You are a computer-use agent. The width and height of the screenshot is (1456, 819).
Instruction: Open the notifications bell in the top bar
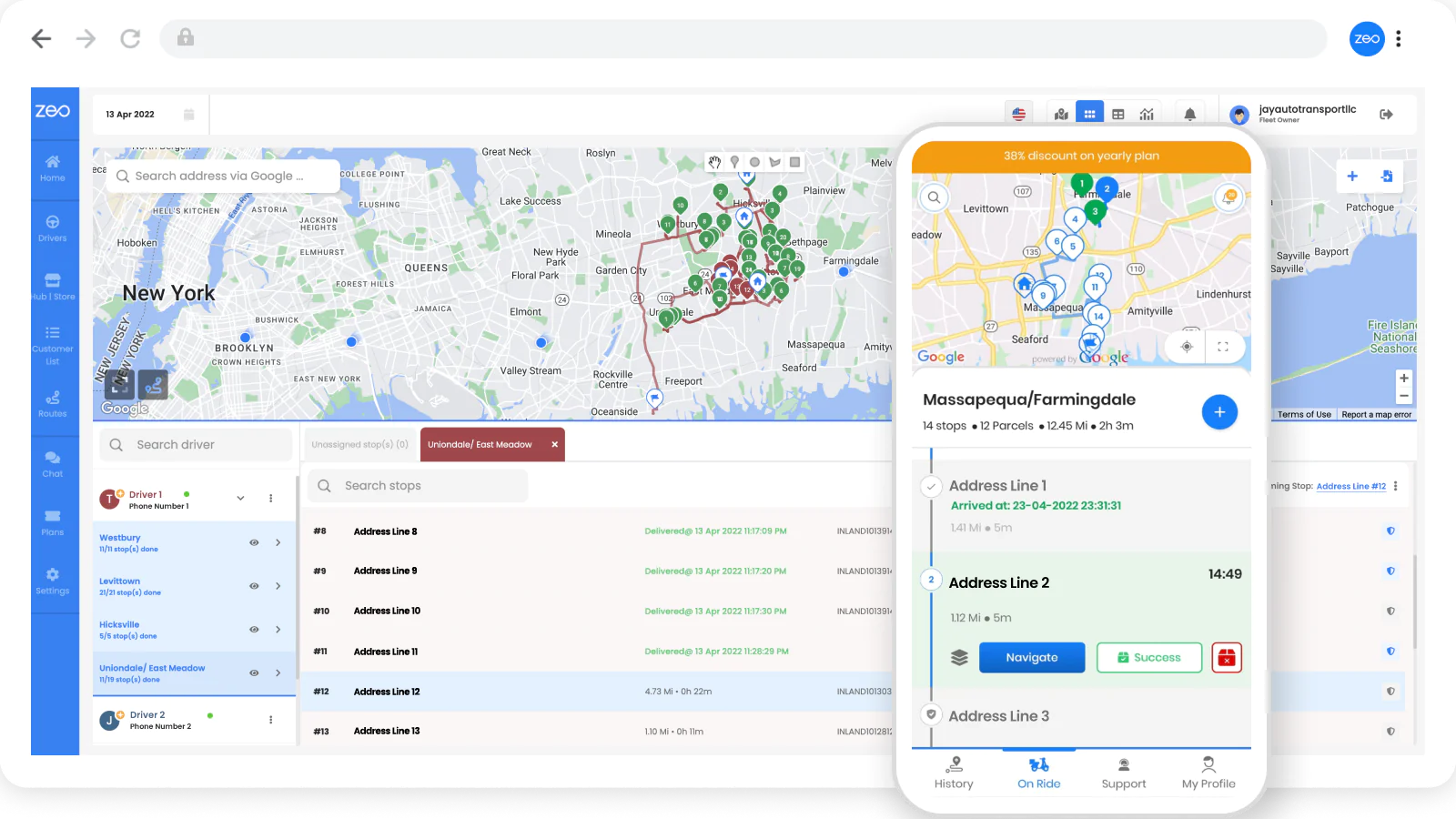1190,114
